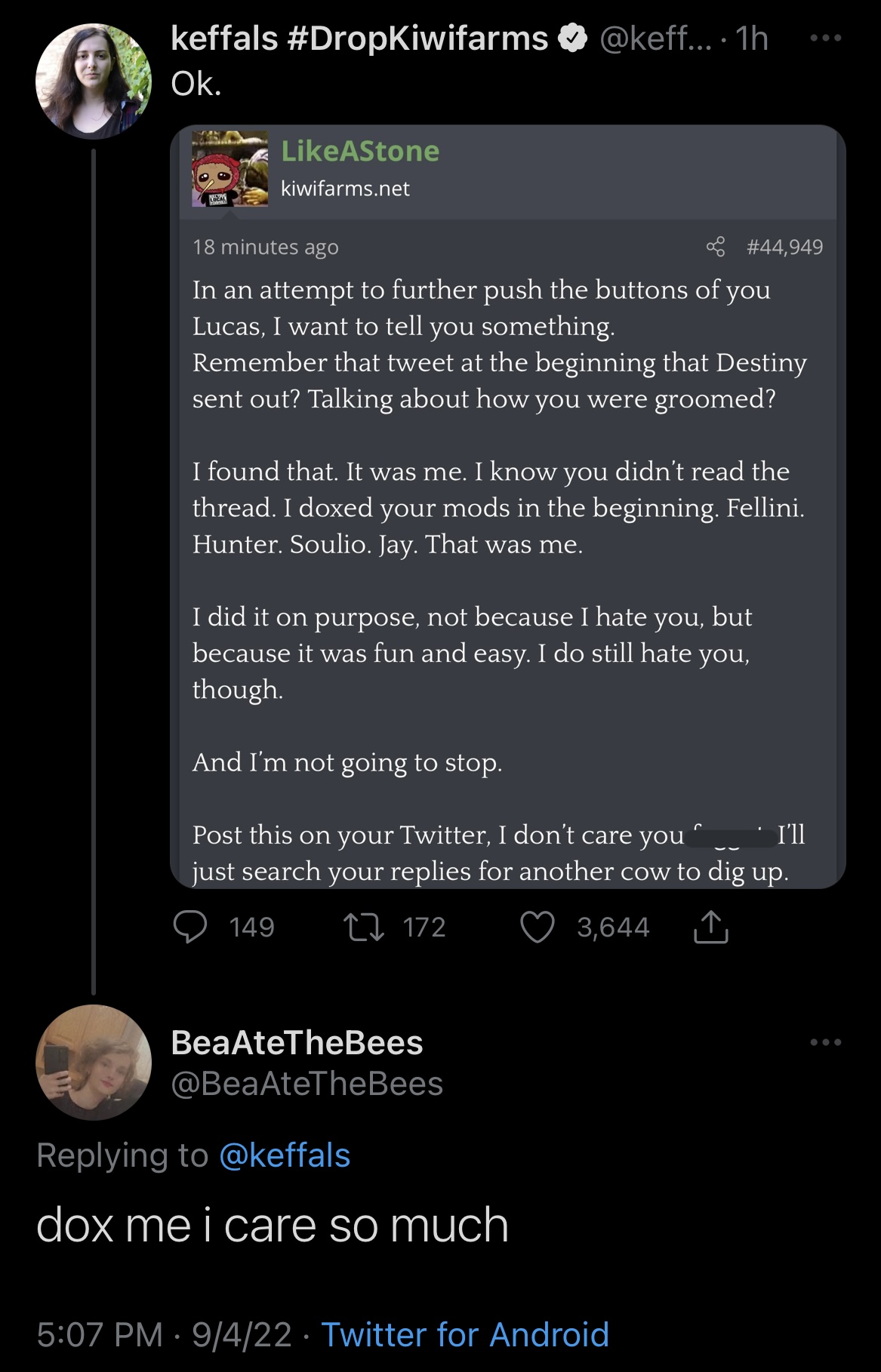
Task: Tap the LikeAStone username in screenshot
Action: (x=360, y=151)
